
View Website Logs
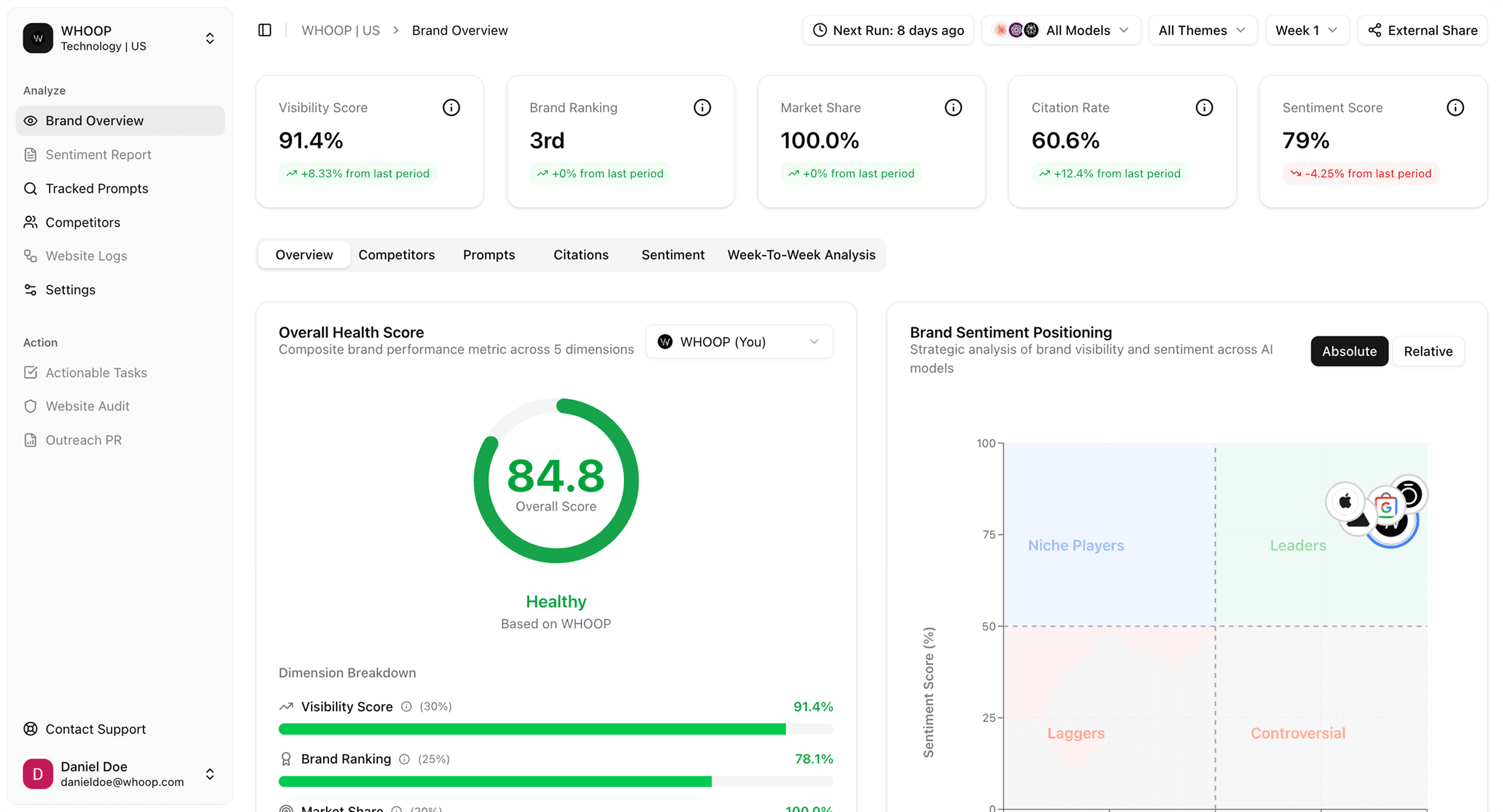(x=86, y=256)
